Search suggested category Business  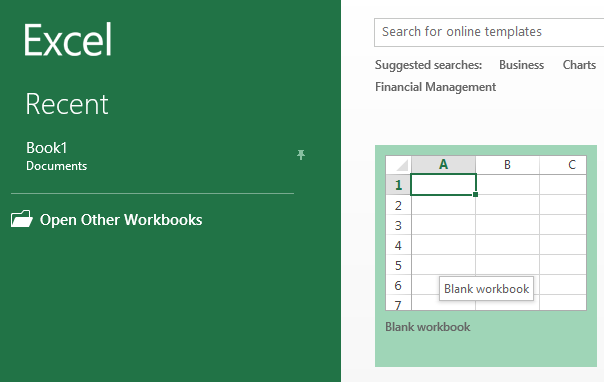click(x=521, y=65)
